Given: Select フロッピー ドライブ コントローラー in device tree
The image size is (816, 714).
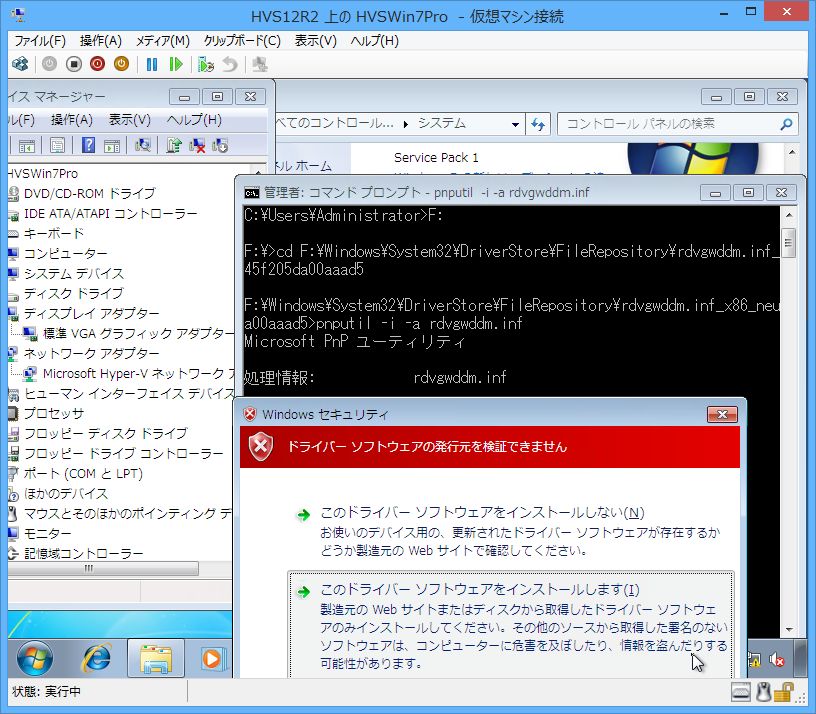Looking at the screenshot, I should 124,453.
